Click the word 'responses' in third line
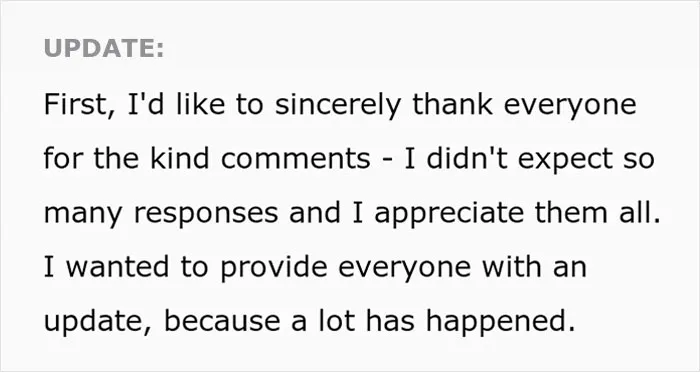700x372 pixels. coord(206,215)
